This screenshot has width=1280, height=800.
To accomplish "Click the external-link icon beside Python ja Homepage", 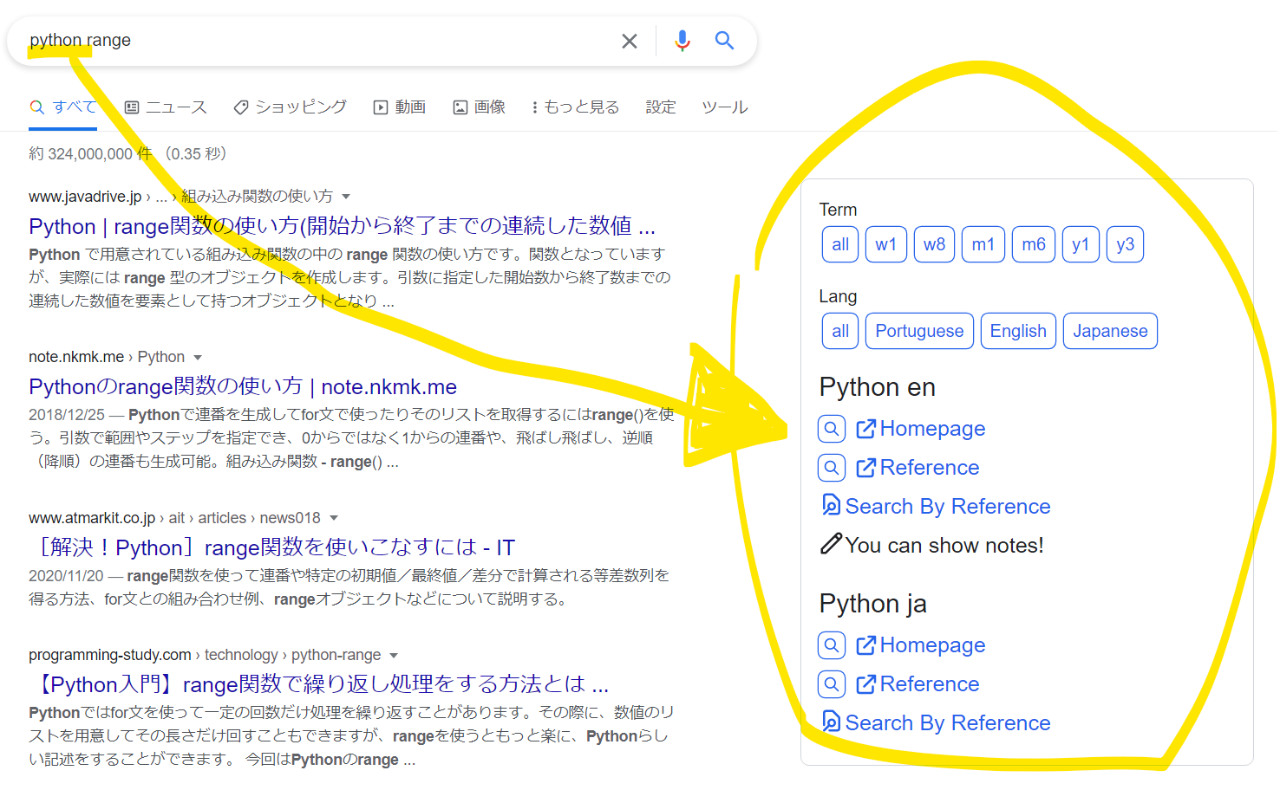I will point(869,645).
